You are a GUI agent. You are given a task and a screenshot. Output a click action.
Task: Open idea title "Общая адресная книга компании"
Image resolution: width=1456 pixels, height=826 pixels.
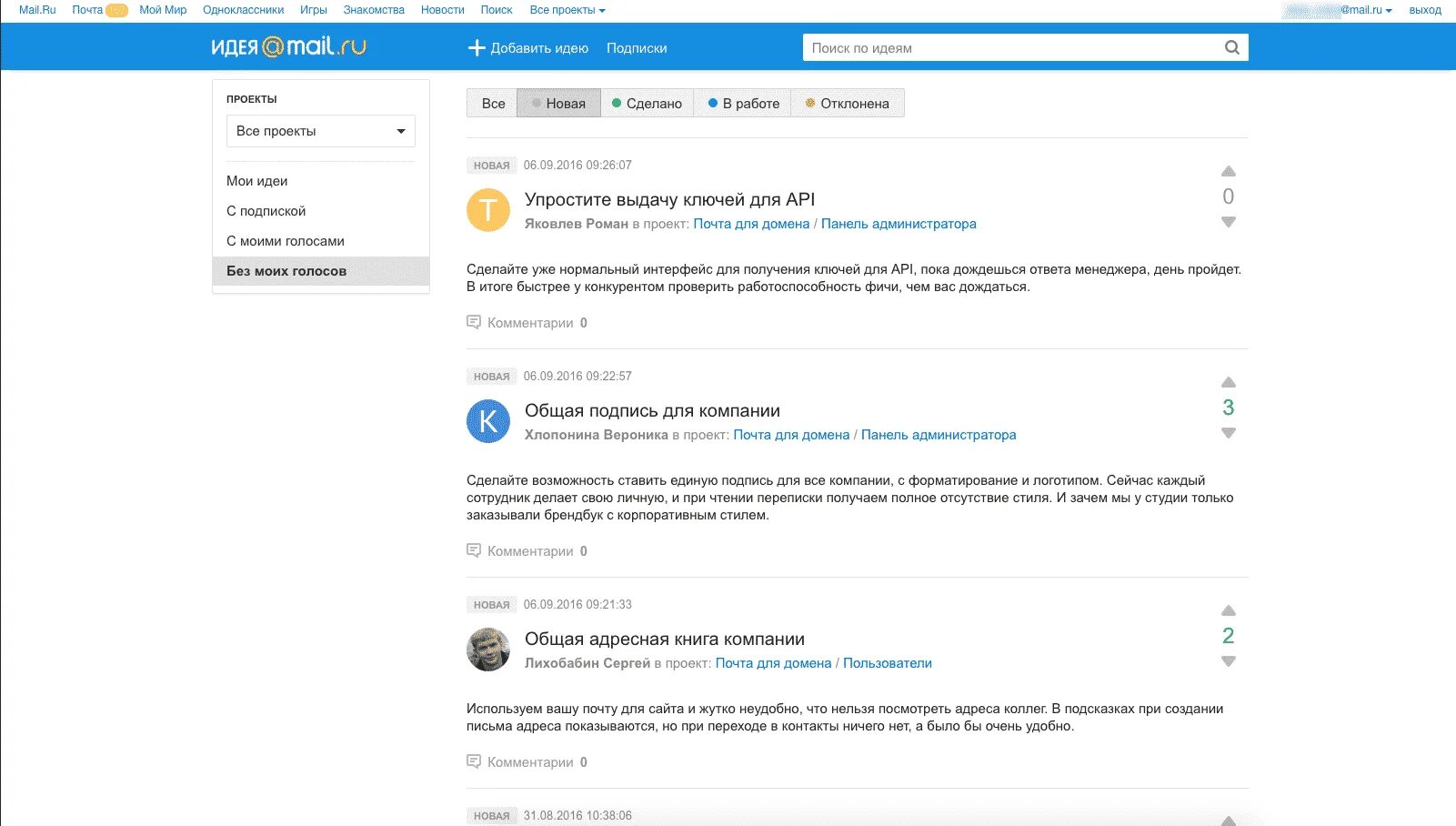[665, 639]
